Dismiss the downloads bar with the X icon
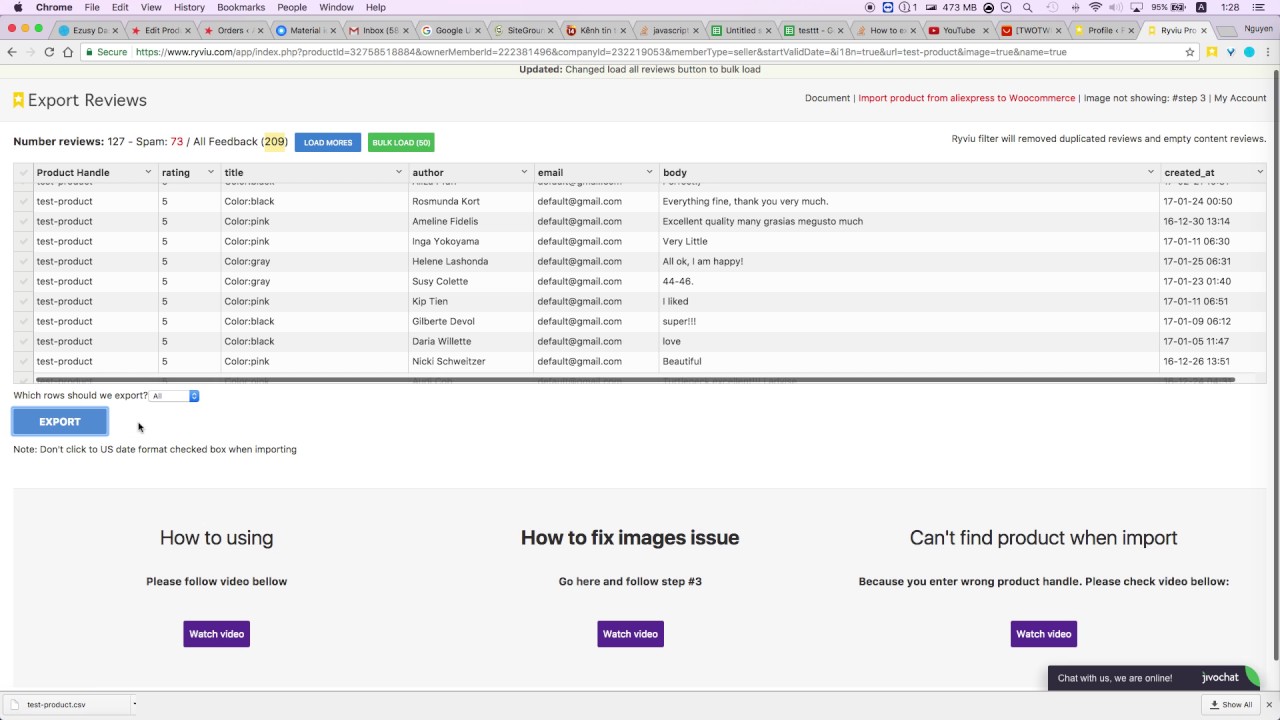Screen dimensions: 1280x720 click(x=1267, y=704)
